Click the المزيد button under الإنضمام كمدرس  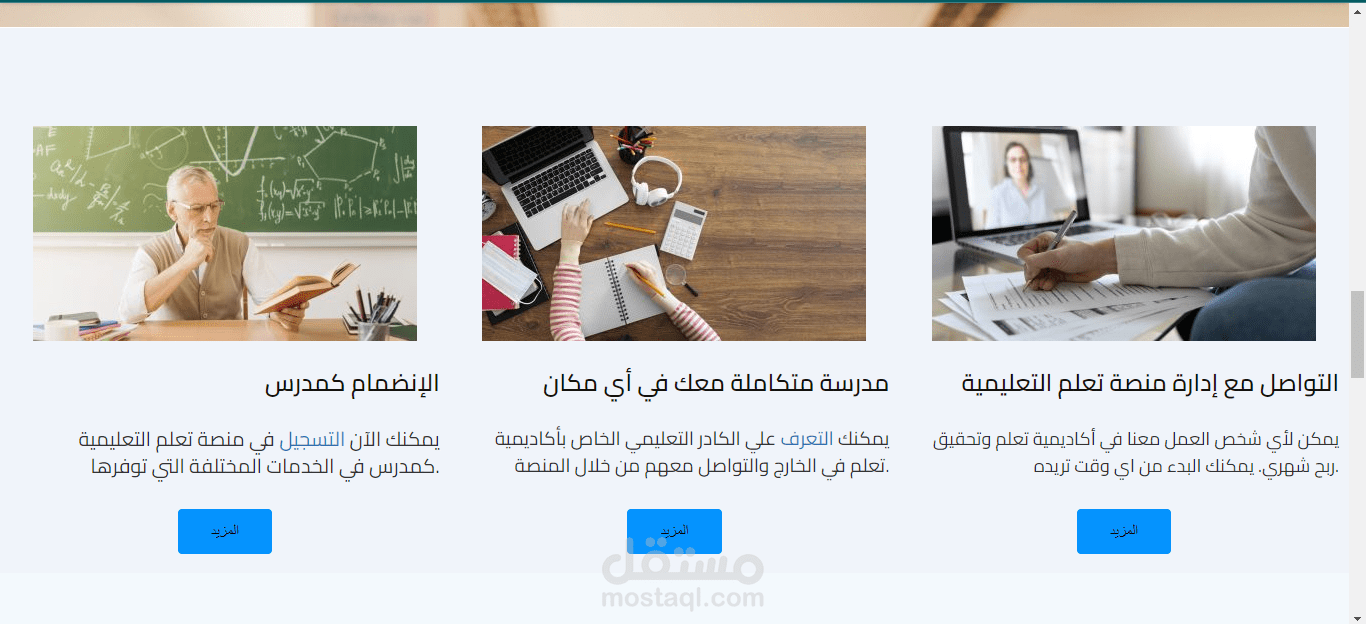(225, 531)
